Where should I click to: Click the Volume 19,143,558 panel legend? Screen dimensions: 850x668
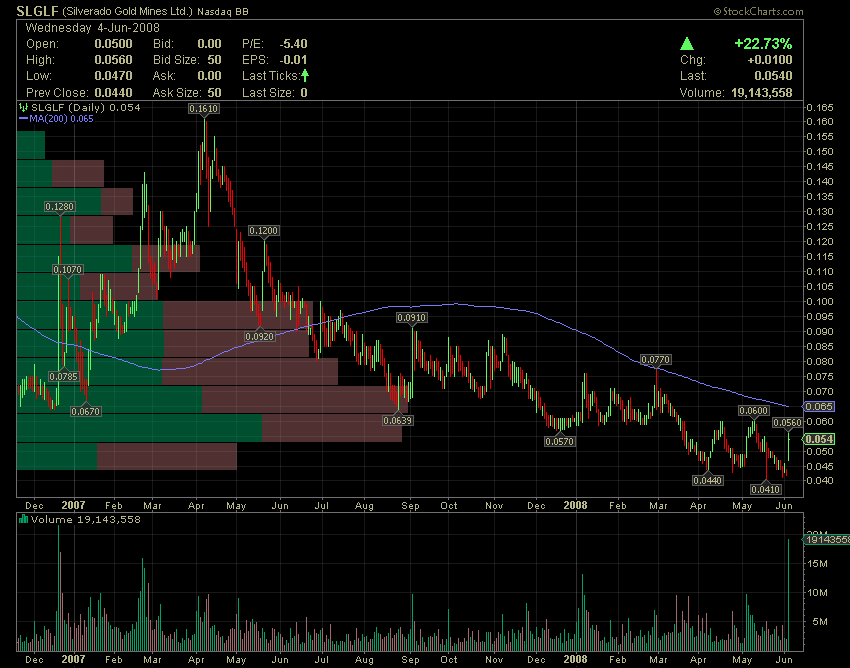pyautogui.click(x=86, y=519)
